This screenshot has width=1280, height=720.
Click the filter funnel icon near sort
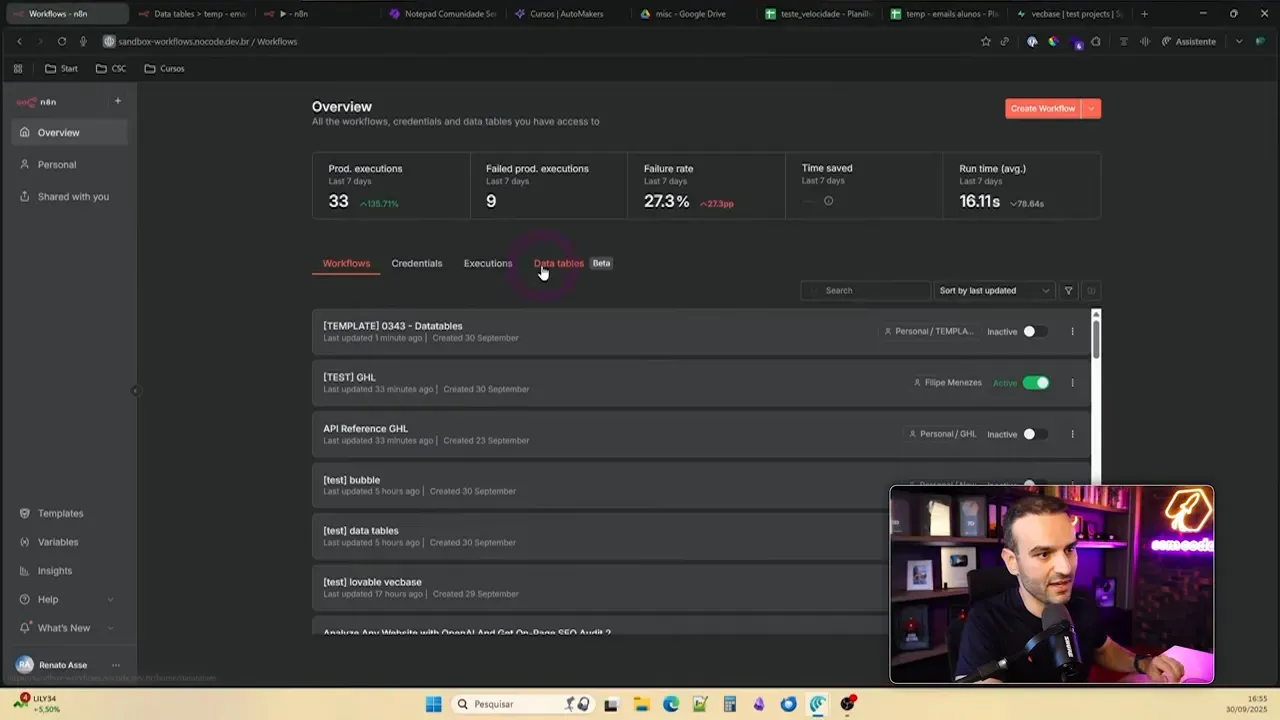[1067, 290]
